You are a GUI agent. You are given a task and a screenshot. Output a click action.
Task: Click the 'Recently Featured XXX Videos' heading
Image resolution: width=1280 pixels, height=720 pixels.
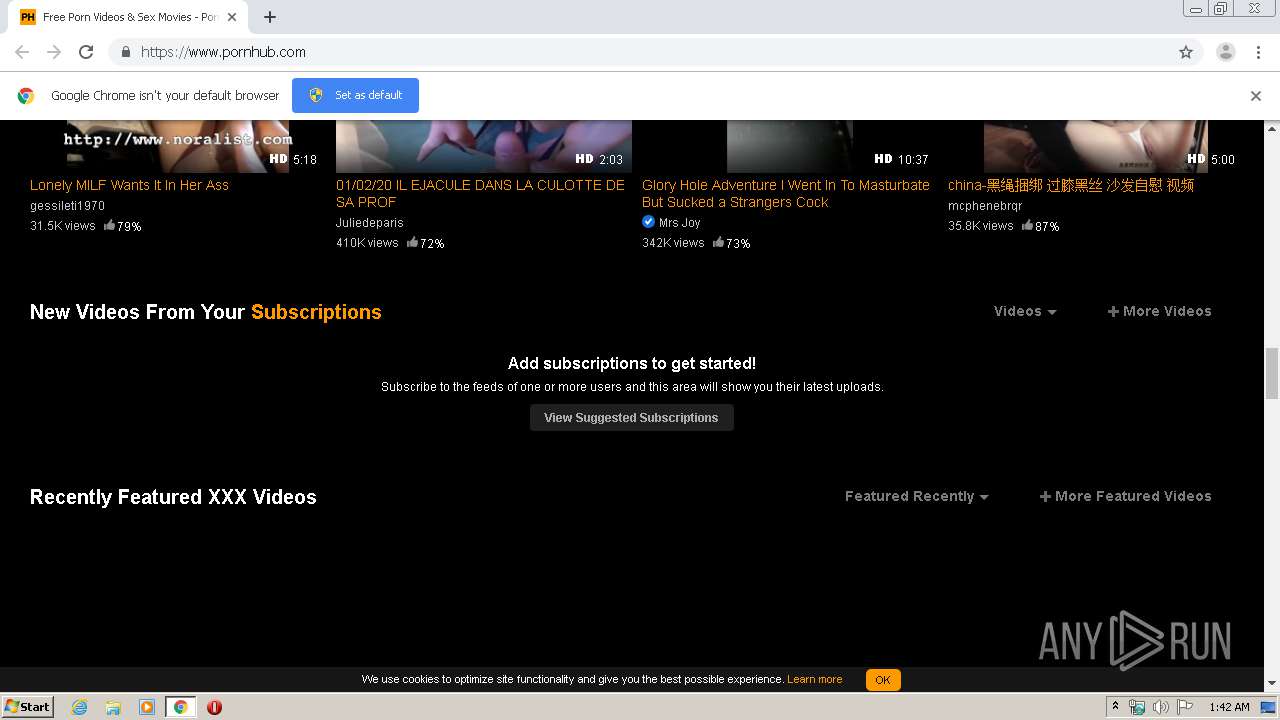click(x=173, y=497)
